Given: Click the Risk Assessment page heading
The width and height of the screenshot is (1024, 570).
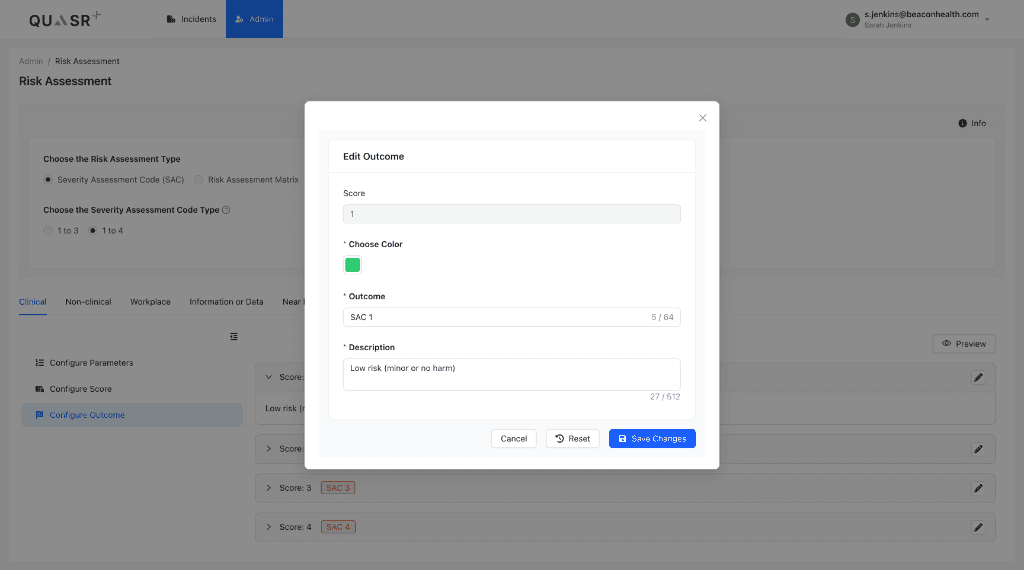Looking at the screenshot, I should (x=65, y=82).
